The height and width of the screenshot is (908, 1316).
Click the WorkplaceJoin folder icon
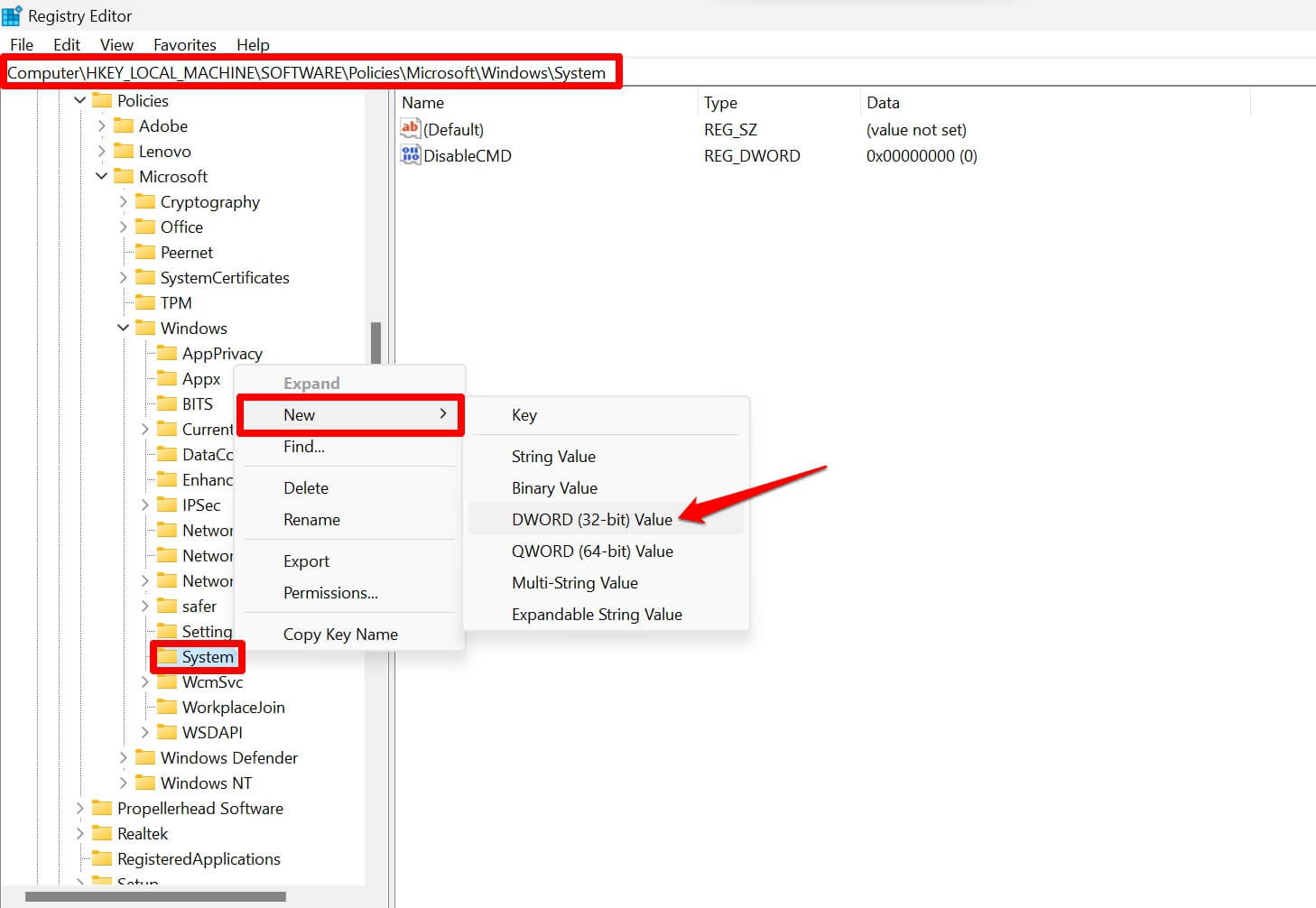167,707
